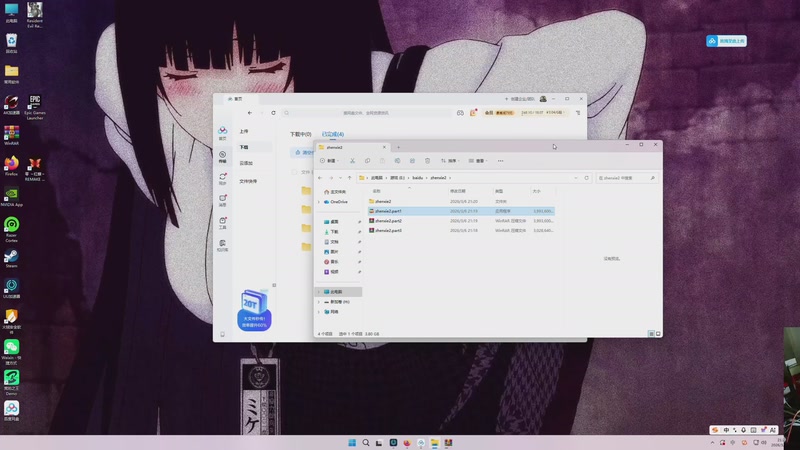Screen dimensions: 800x450
Task: Open the New dropdown in Explorer toolbar
Action: click(x=330, y=161)
